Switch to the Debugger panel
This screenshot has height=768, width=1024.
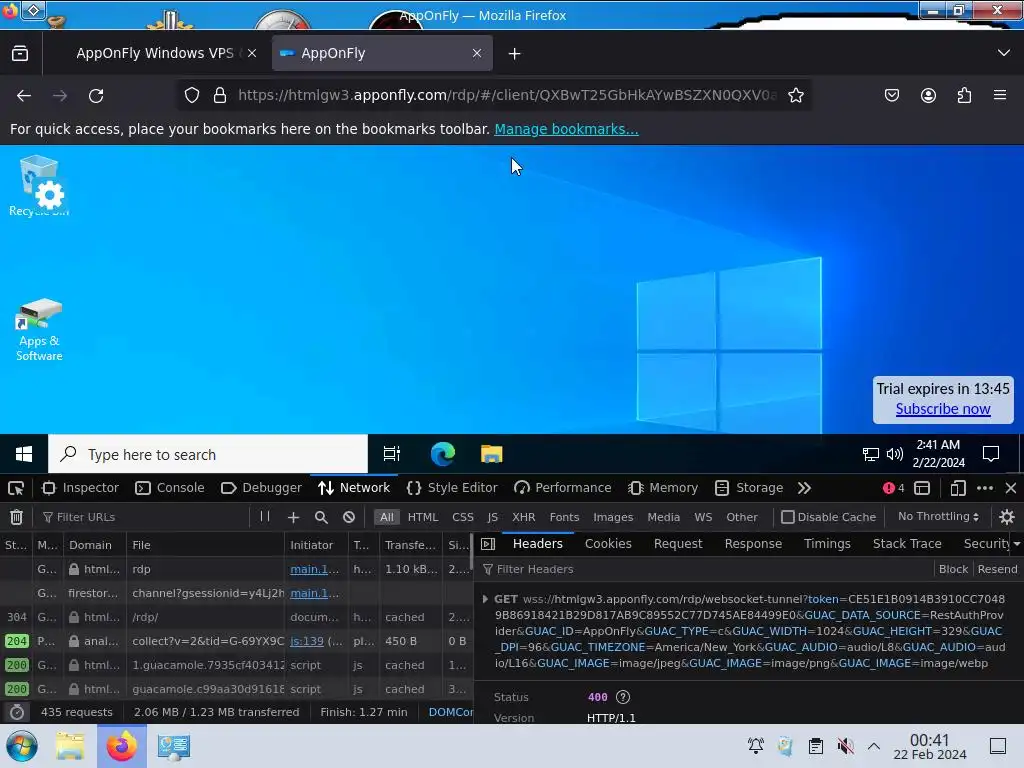[261, 488]
